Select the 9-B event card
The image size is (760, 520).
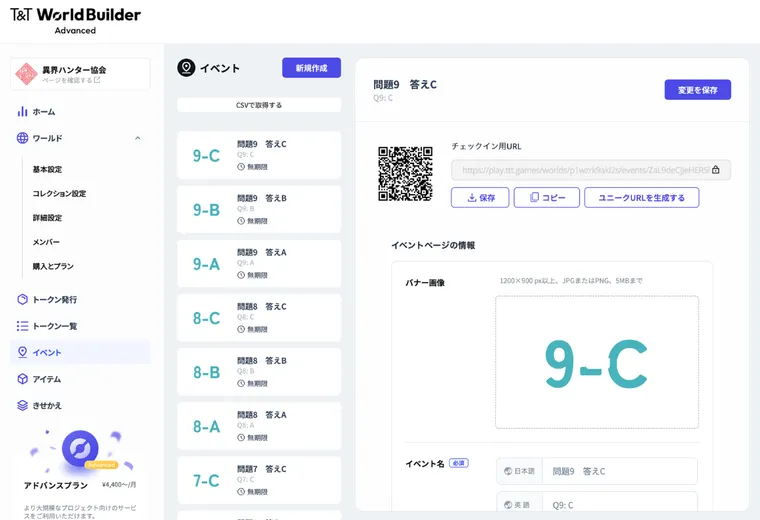259,209
